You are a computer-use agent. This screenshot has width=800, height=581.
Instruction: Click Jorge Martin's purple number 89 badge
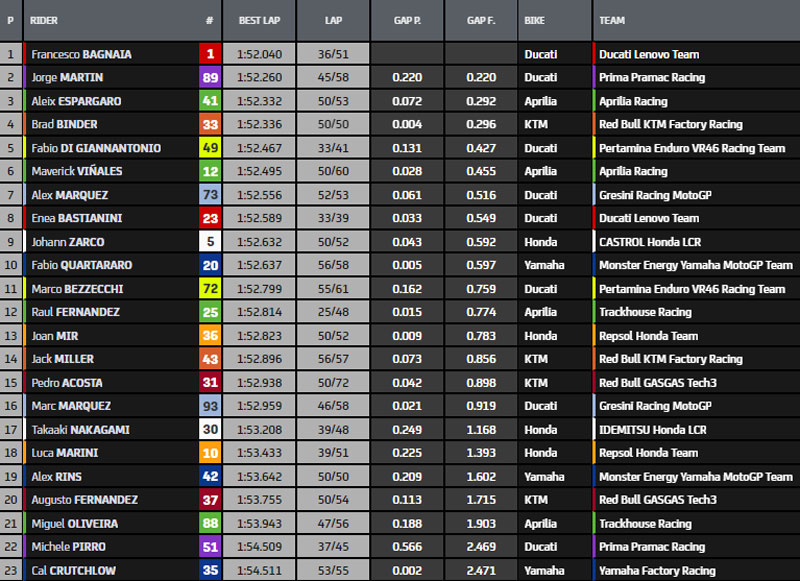click(210, 77)
